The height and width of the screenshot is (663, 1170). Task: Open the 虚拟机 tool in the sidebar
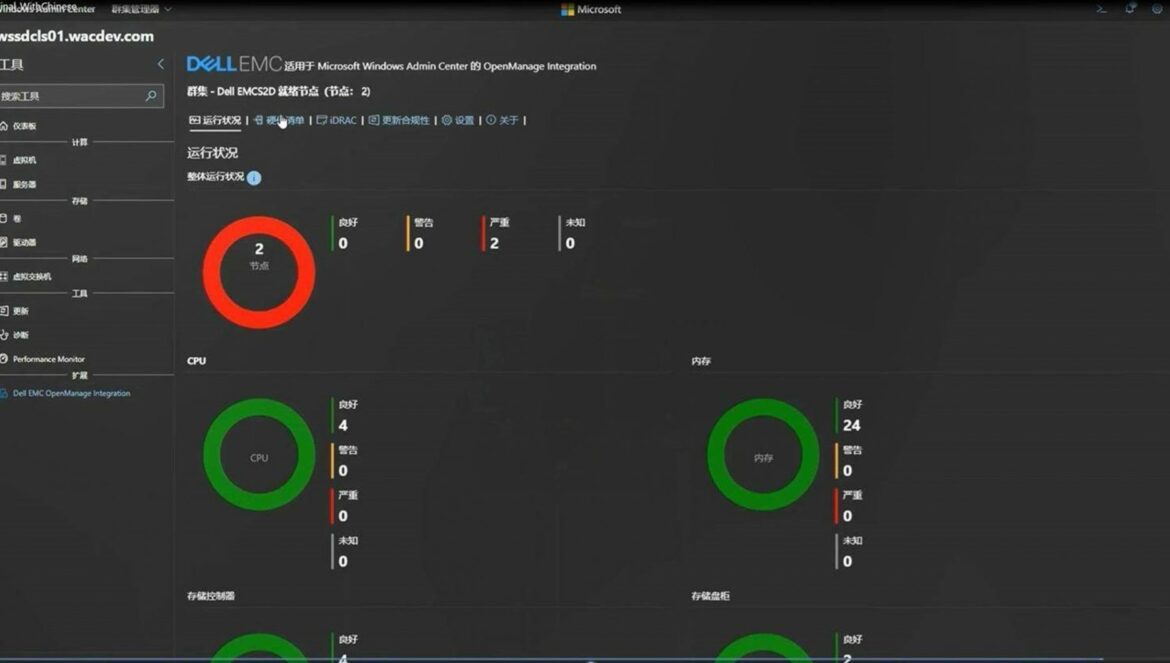pos(18,160)
